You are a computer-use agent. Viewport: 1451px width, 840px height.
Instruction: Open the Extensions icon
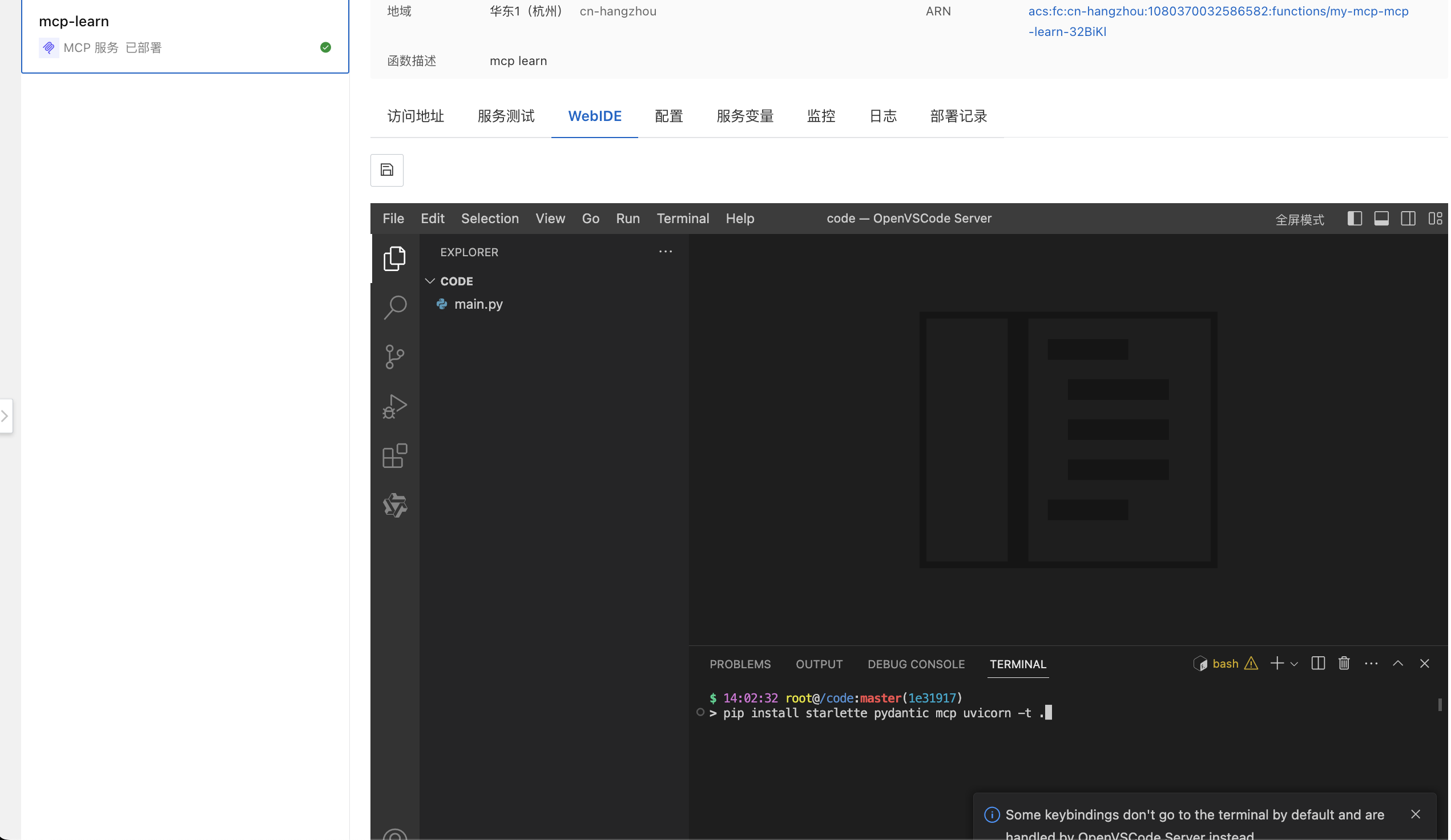(x=395, y=455)
